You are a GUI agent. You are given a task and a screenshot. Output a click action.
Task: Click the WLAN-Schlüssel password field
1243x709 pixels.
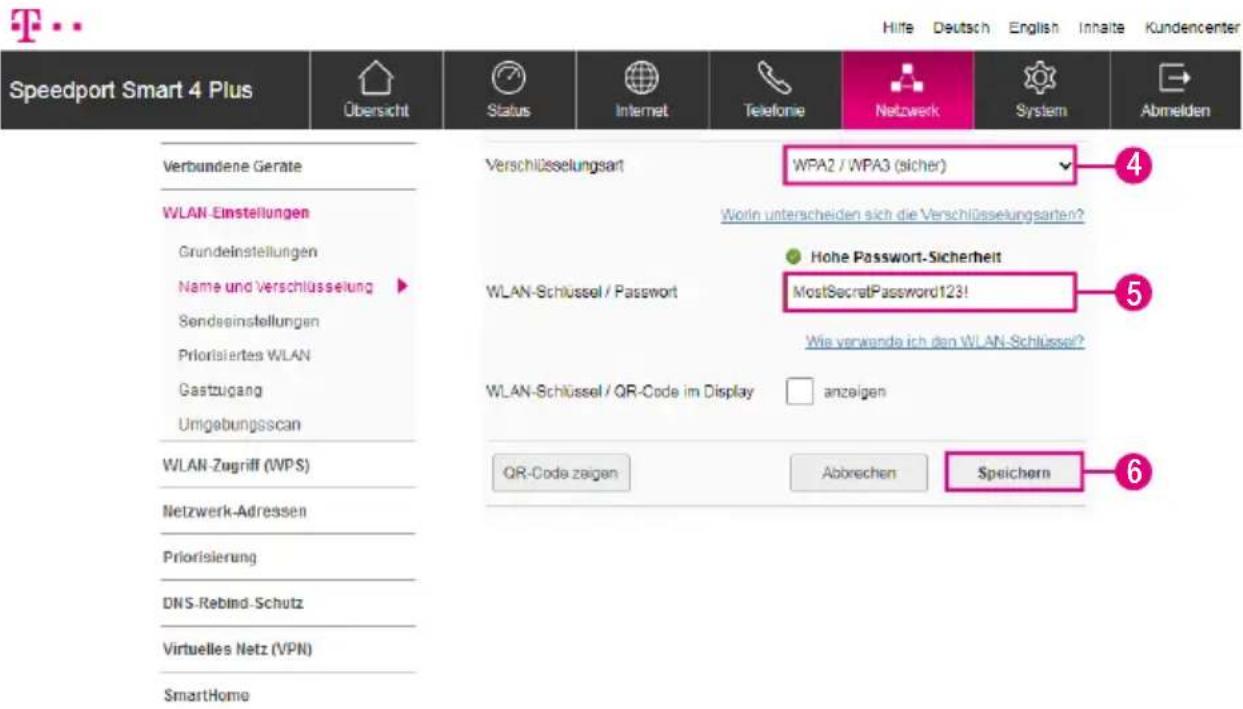pyautogui.click(x=928, y=291)
